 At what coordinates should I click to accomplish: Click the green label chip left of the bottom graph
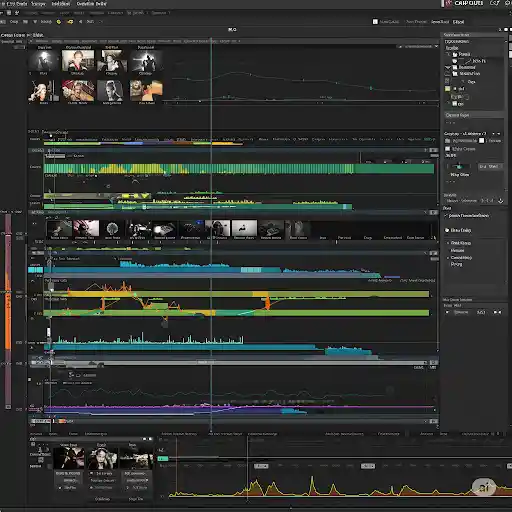163,459
